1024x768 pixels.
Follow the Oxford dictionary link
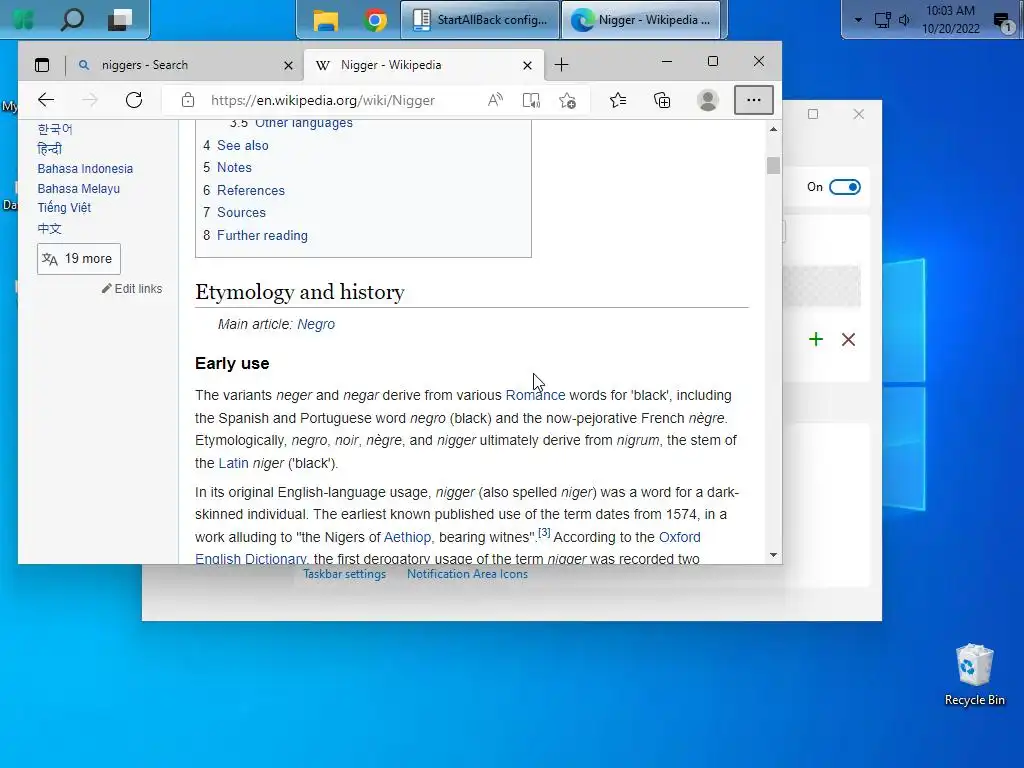point(679,537)
